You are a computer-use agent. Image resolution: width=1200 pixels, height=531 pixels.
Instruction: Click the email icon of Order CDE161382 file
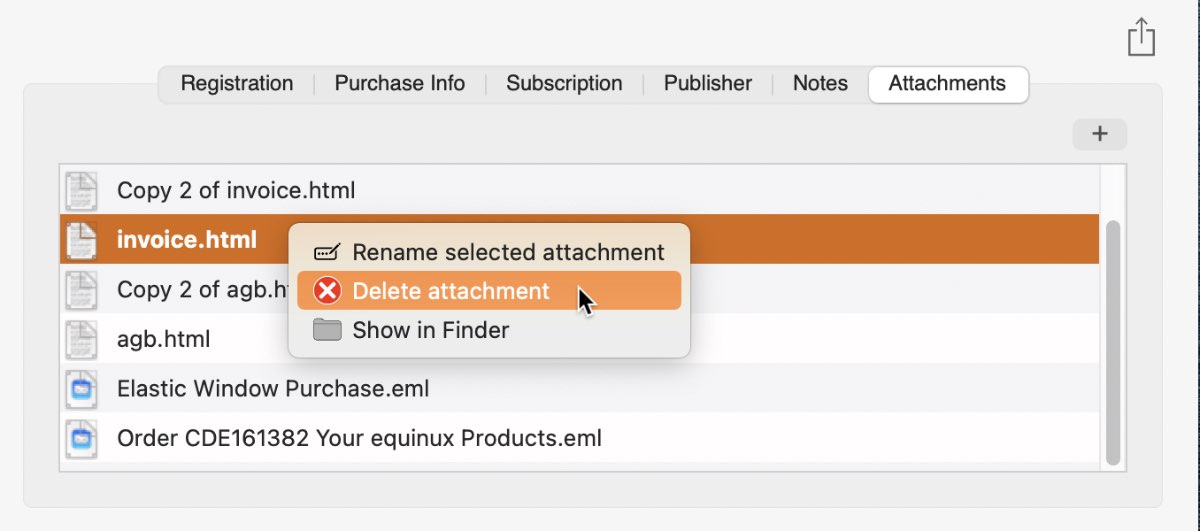point(81,438)
